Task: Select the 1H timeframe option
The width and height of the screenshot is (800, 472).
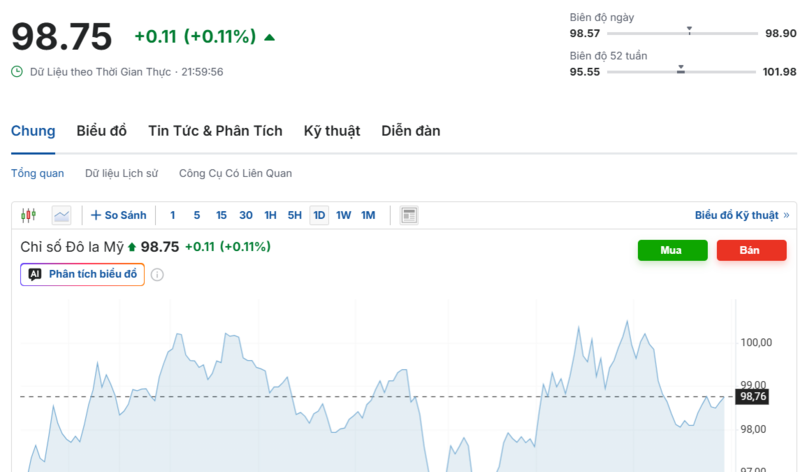Action: [270, 215]
